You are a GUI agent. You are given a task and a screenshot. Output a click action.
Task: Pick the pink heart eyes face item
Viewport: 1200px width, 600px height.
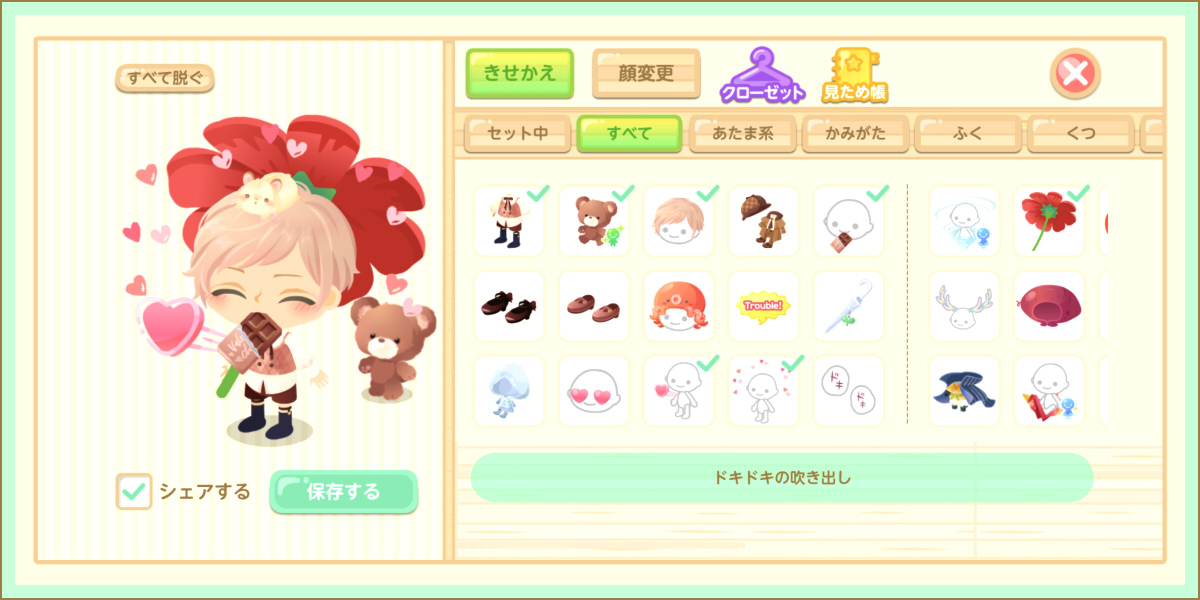click(593, 391)
